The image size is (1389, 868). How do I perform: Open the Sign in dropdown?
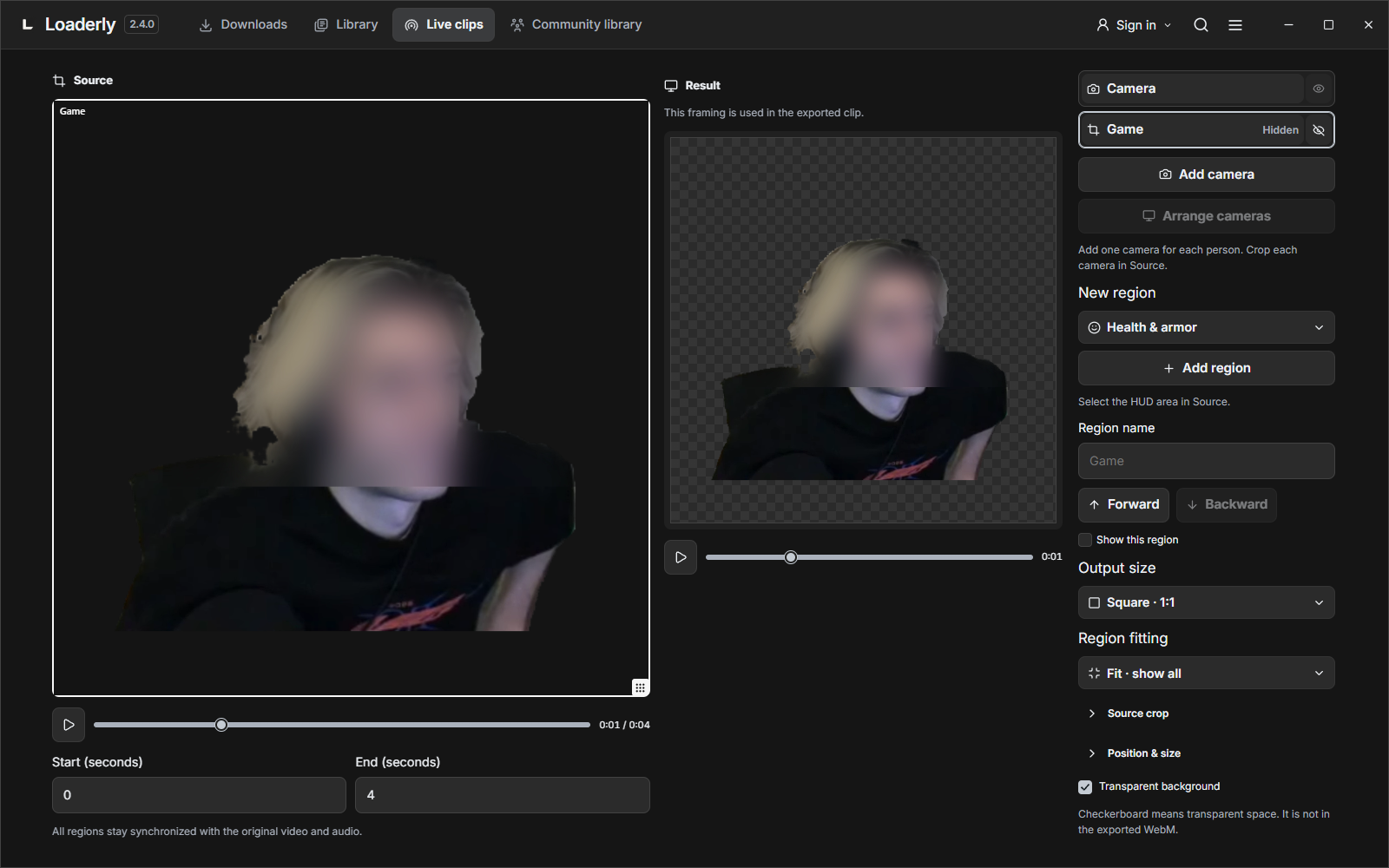point(1134,25)
